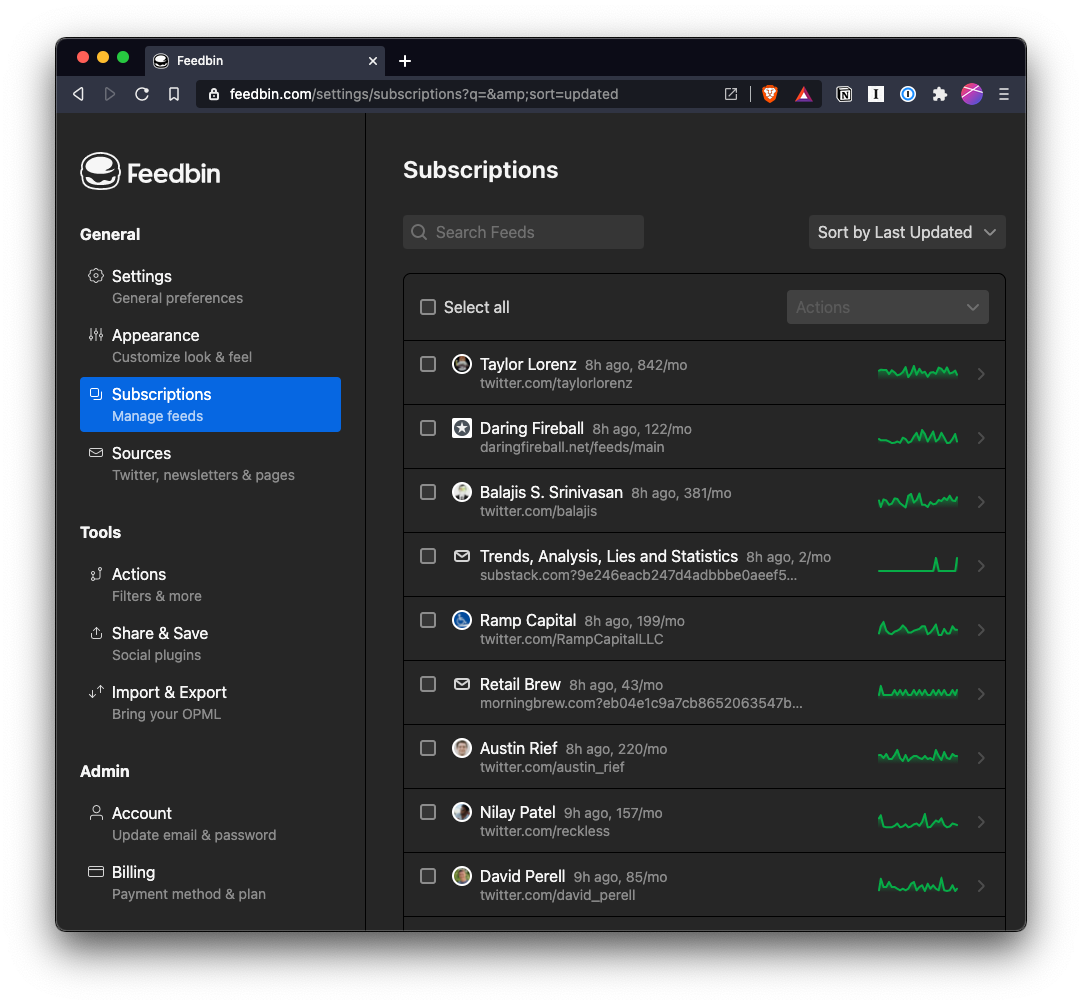Check the Ramp Capital checkbox
Viewport: 1082px width, 1005px height.
tap(428, 620)
